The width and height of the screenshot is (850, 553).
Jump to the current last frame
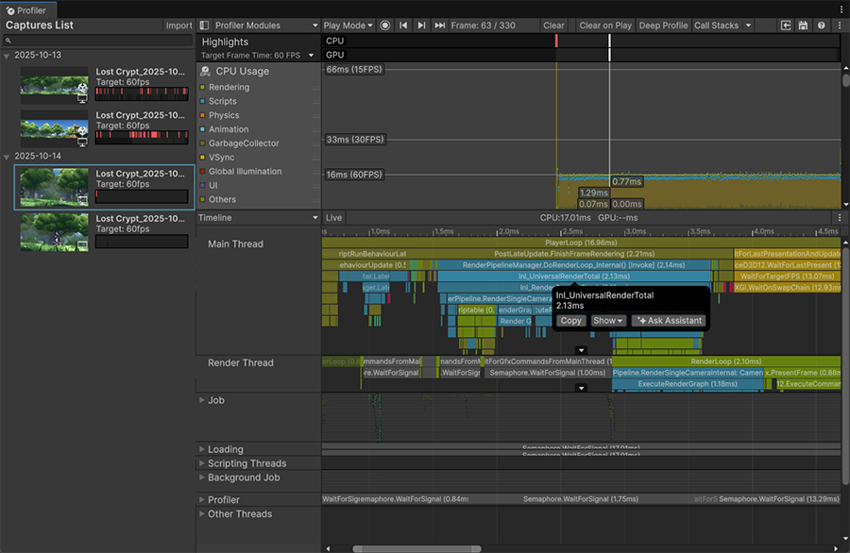click(x=440, y=25)
